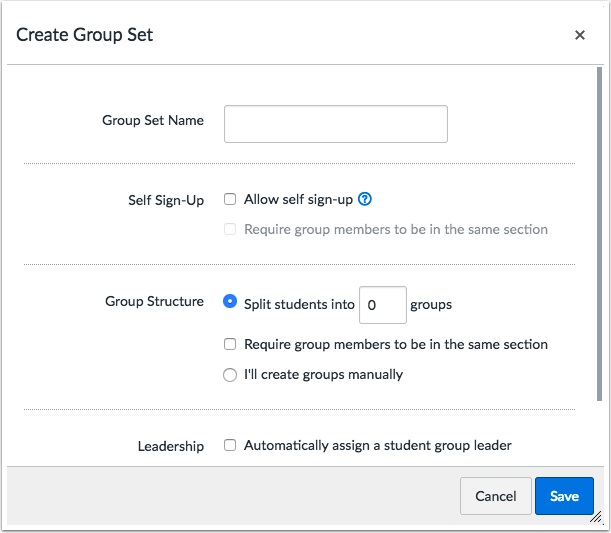Enable the Allow self sign-up checkbox
The width and height of the screenshot is (611, 533).
(230, 199)
